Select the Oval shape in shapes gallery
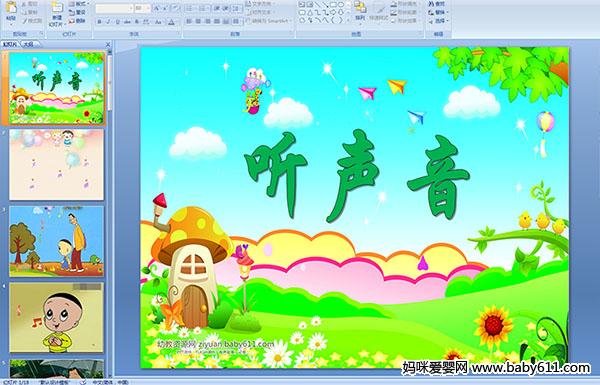The width and height of the screenshot is (600, 385). (x=341, y=4)
